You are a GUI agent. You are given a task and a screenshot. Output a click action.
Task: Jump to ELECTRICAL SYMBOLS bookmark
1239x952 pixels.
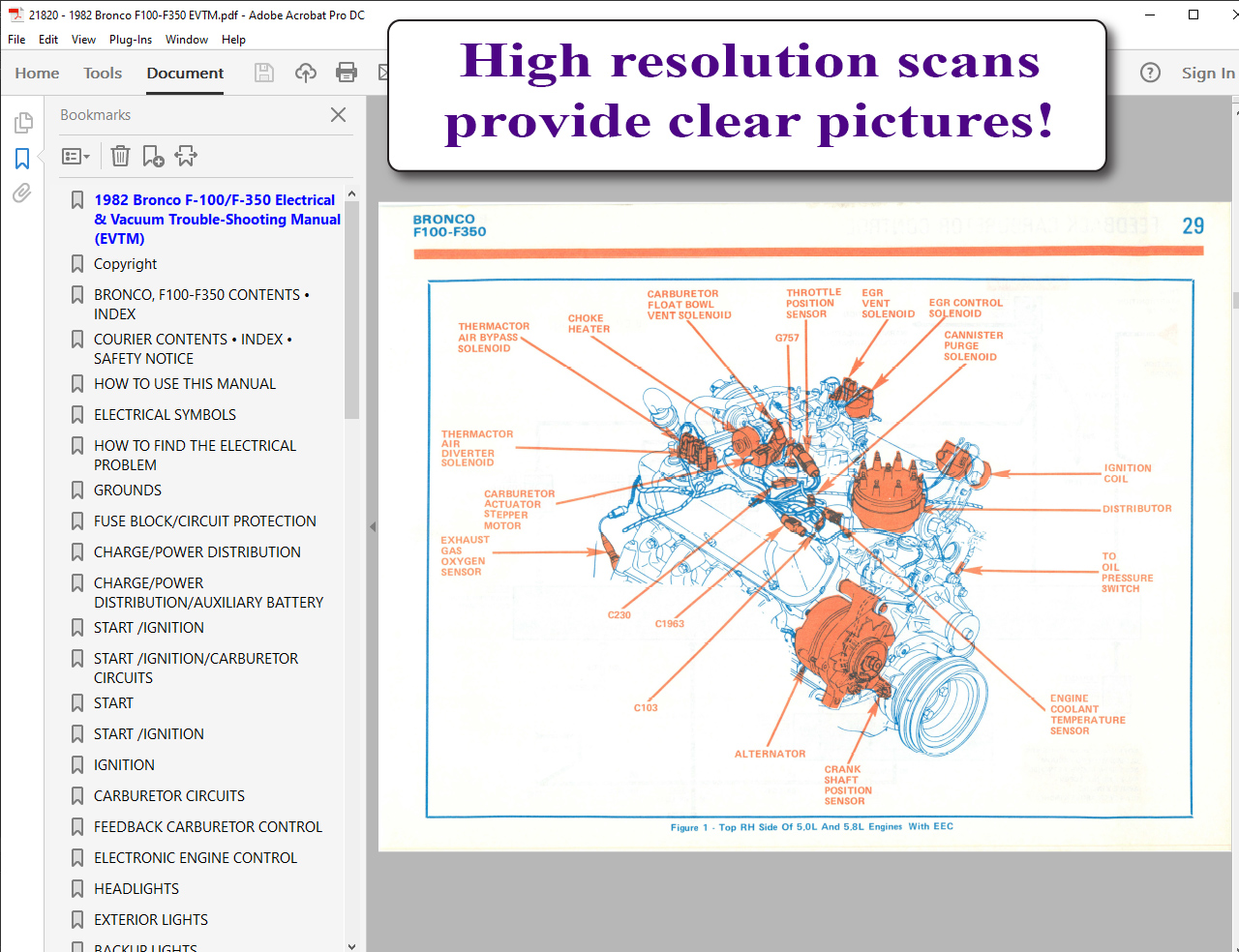165,414
